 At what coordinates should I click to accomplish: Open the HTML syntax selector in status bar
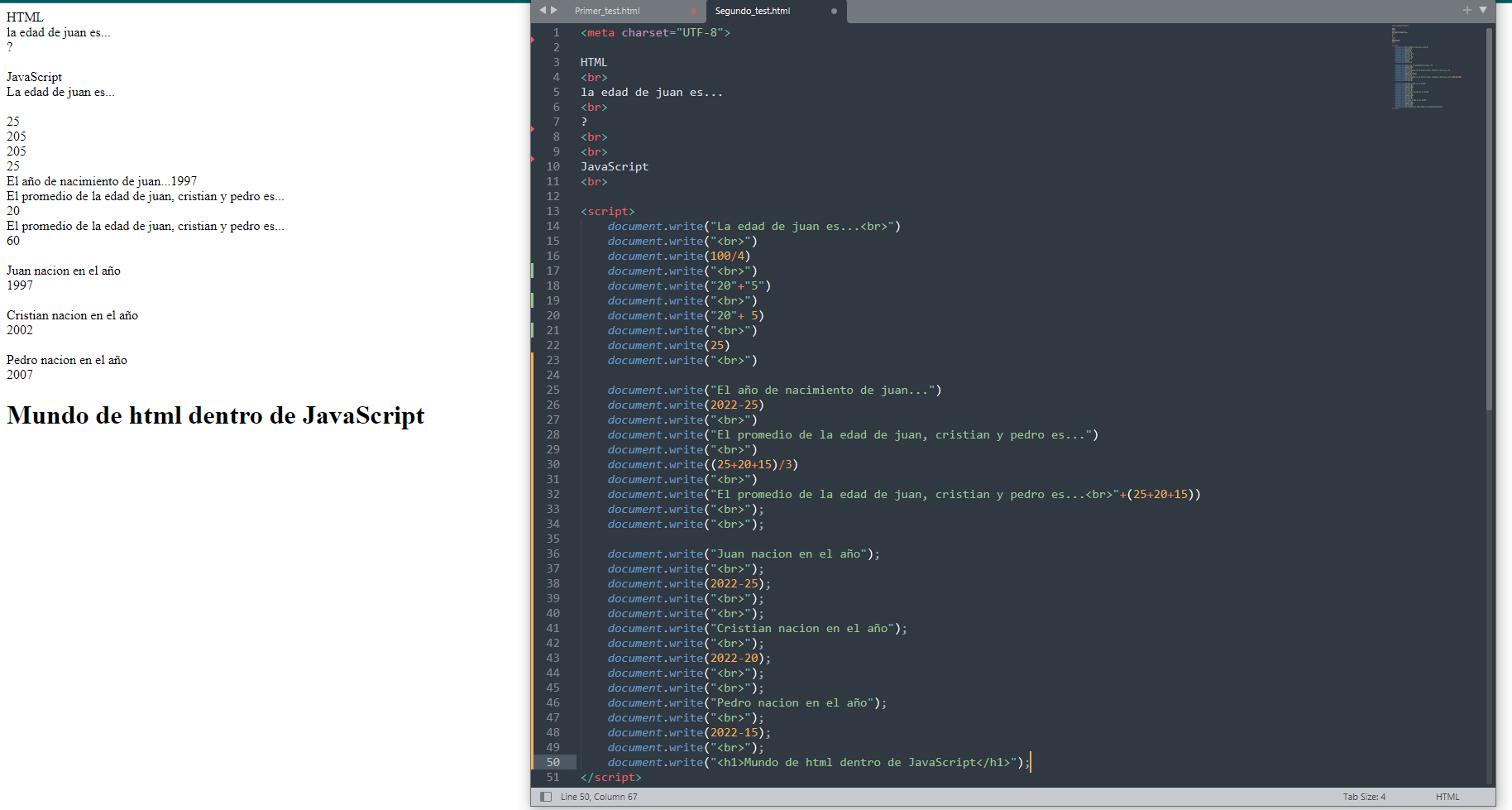click(x=1447, y=797)
